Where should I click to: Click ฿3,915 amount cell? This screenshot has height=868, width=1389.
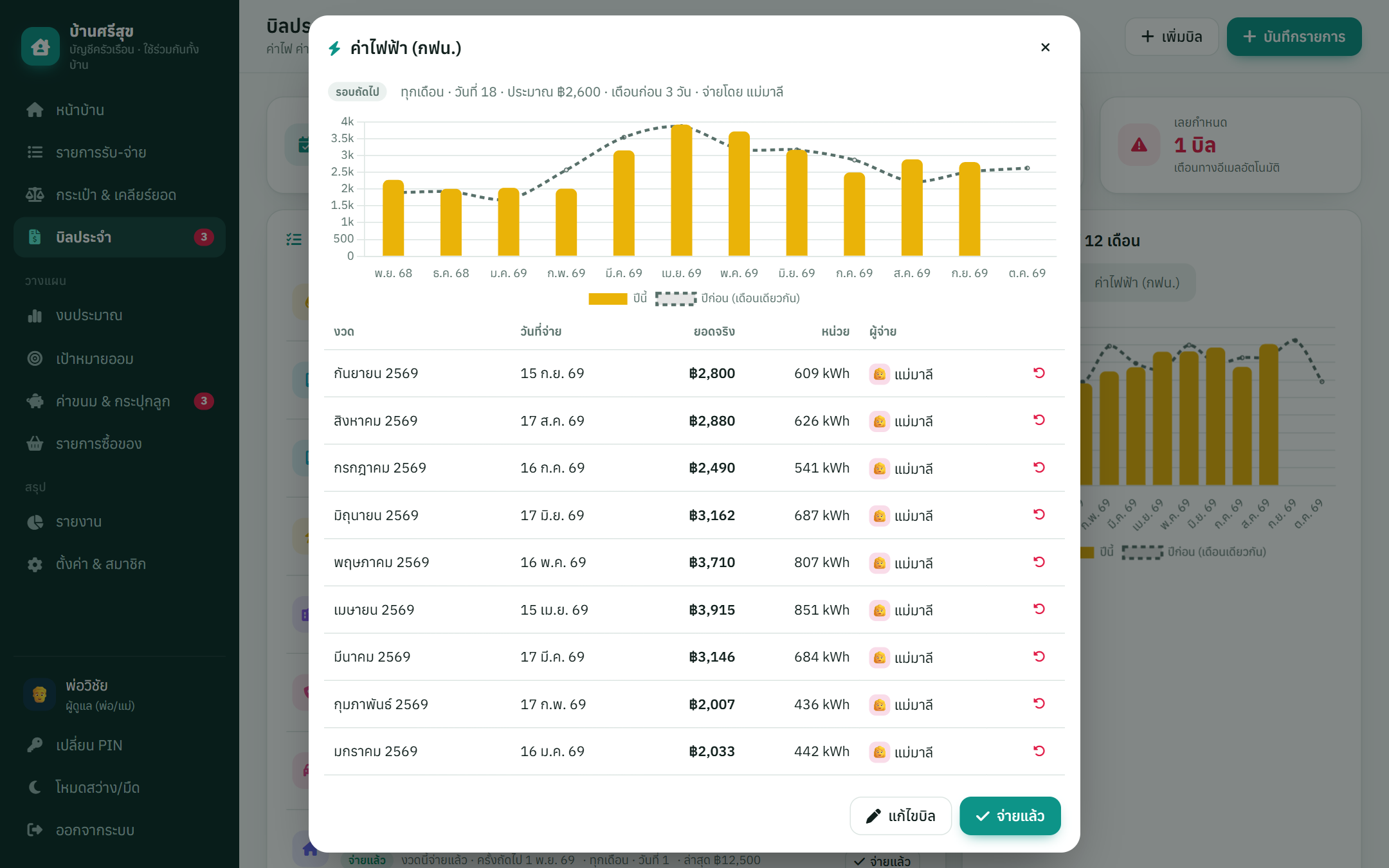711,610
